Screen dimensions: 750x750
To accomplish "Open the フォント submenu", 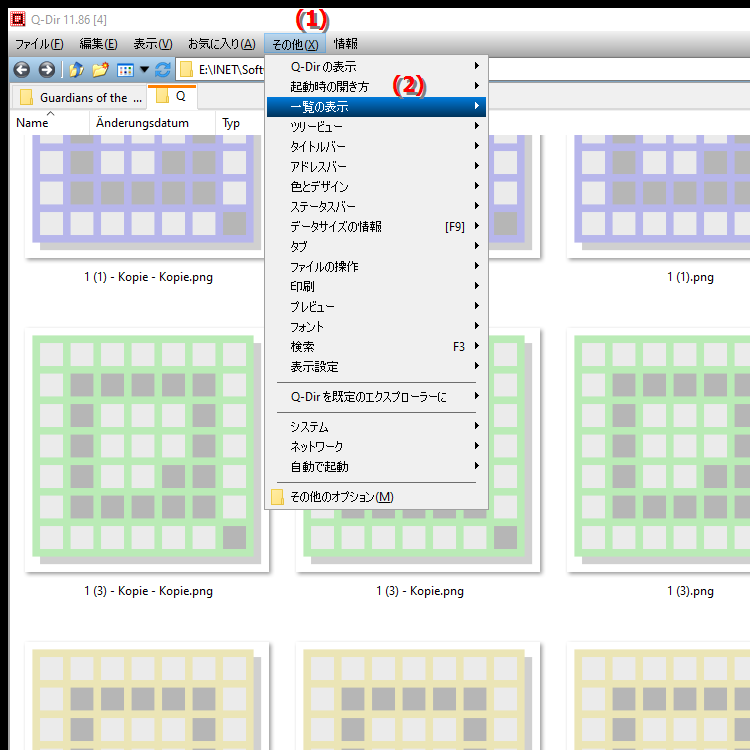I will tap(376, 327).
